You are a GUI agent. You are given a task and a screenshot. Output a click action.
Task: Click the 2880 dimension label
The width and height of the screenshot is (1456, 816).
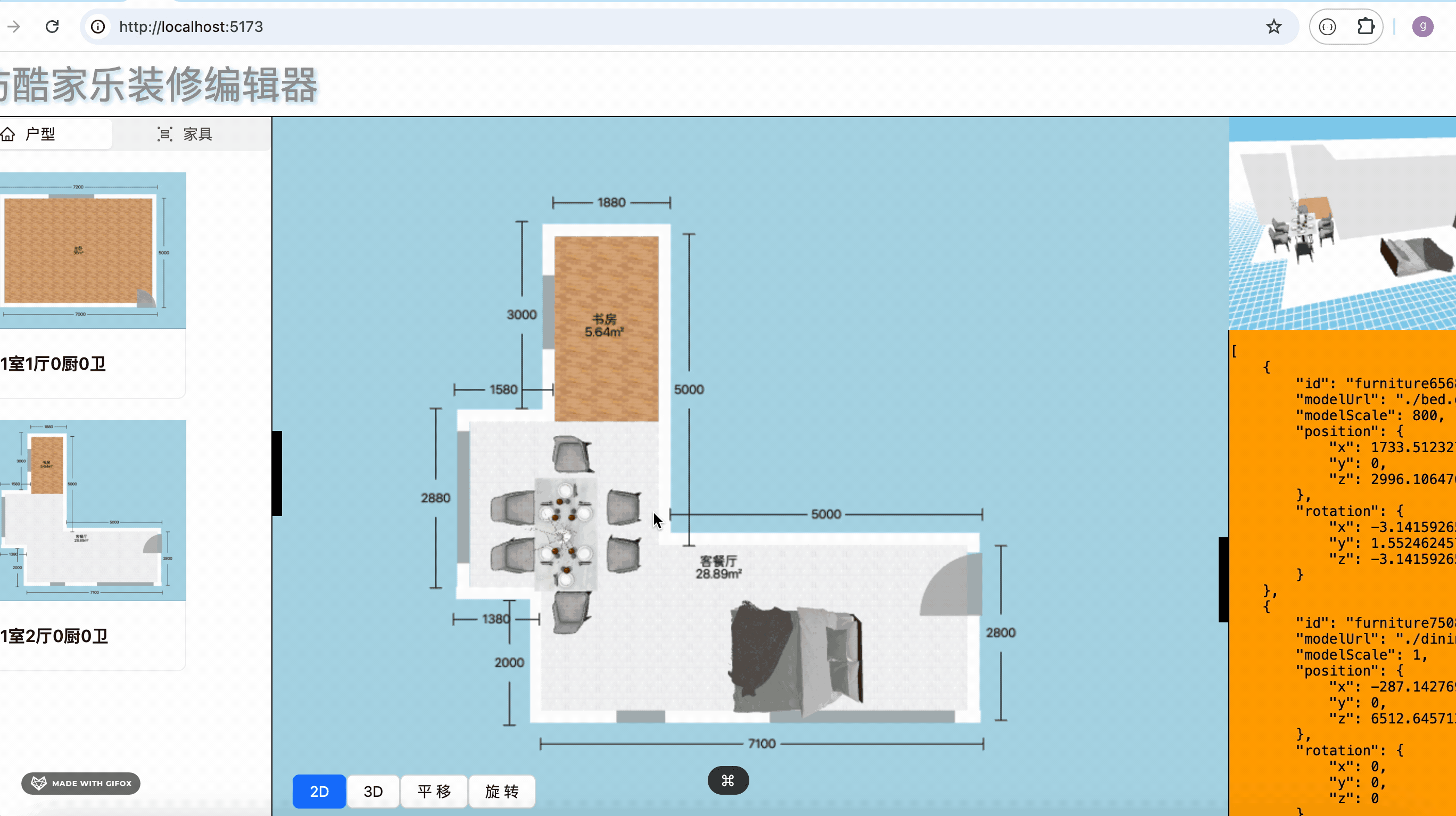(436, 498)
